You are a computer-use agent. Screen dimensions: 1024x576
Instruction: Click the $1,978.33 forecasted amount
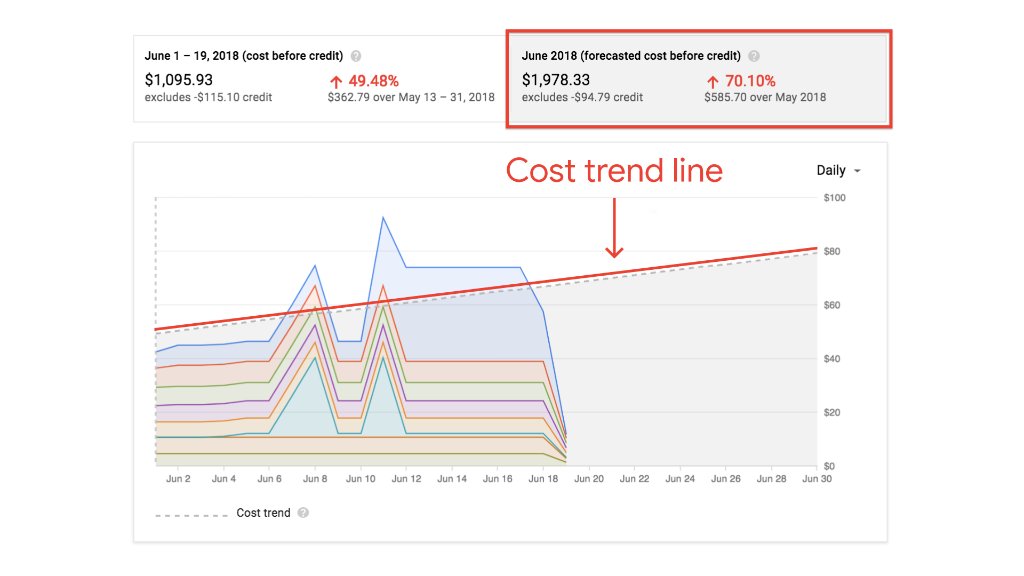pyautogui.click(x=556, y=80)
